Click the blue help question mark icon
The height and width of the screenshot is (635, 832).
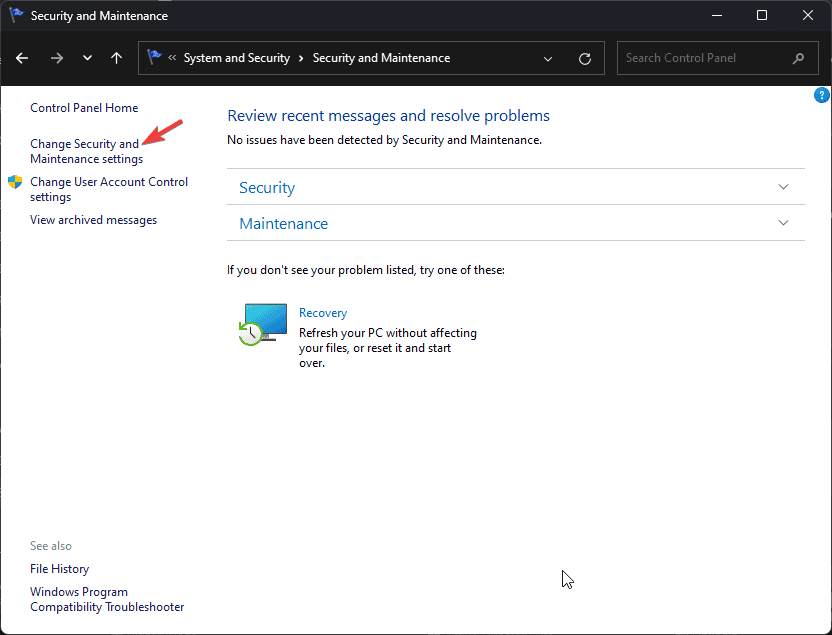(821, 95)
